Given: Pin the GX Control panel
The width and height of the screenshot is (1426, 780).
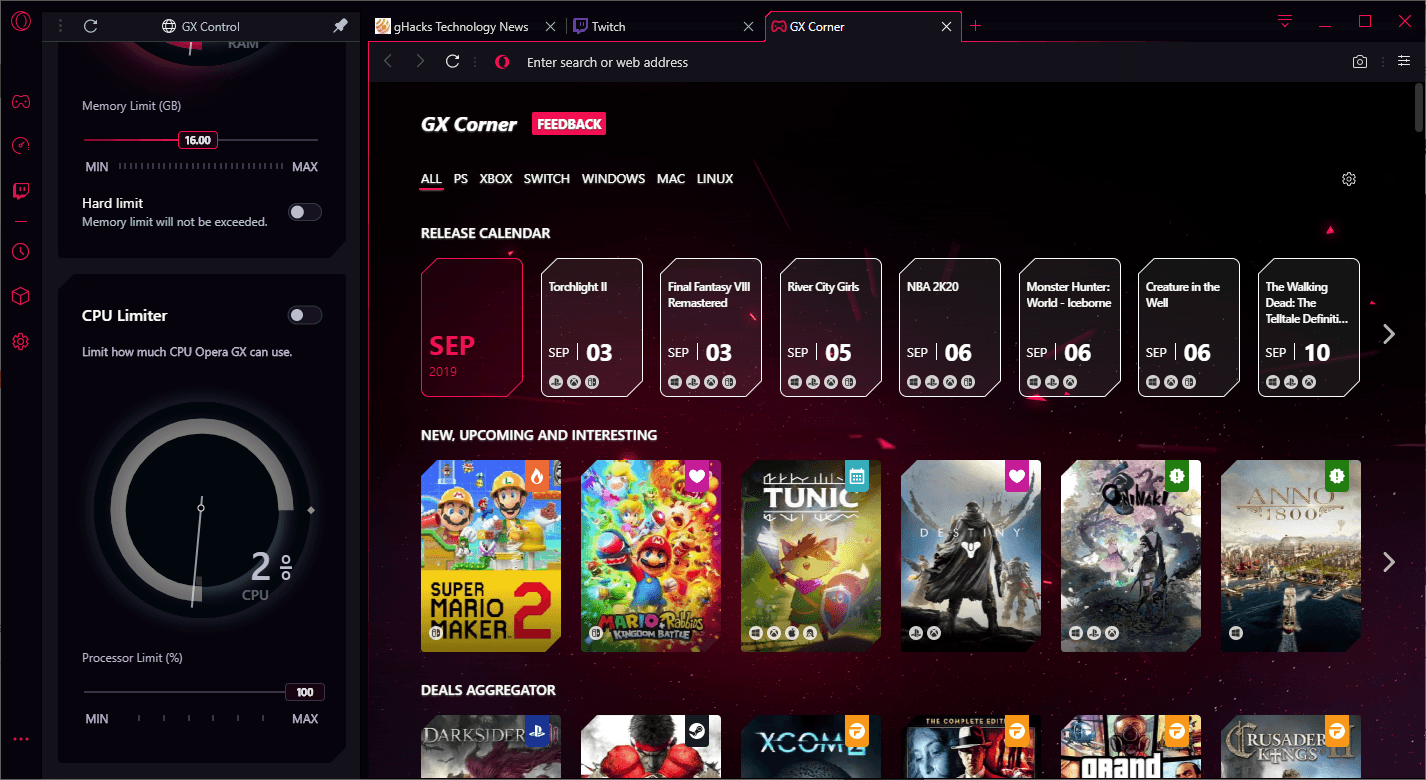Looking at the screenshot, I should click(x=340, y=26).
